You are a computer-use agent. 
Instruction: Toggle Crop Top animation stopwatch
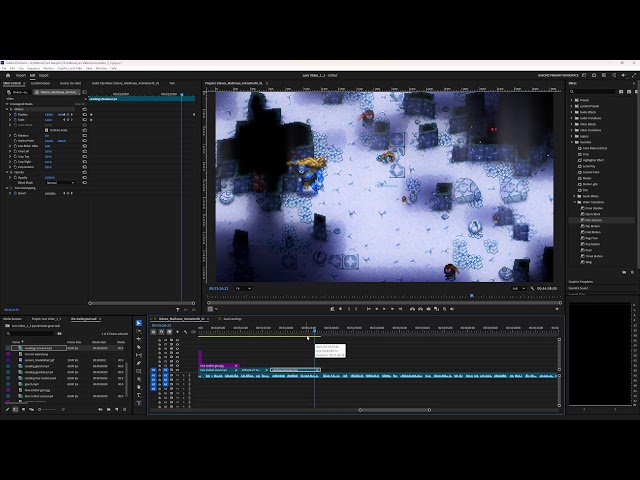(15, 156)
